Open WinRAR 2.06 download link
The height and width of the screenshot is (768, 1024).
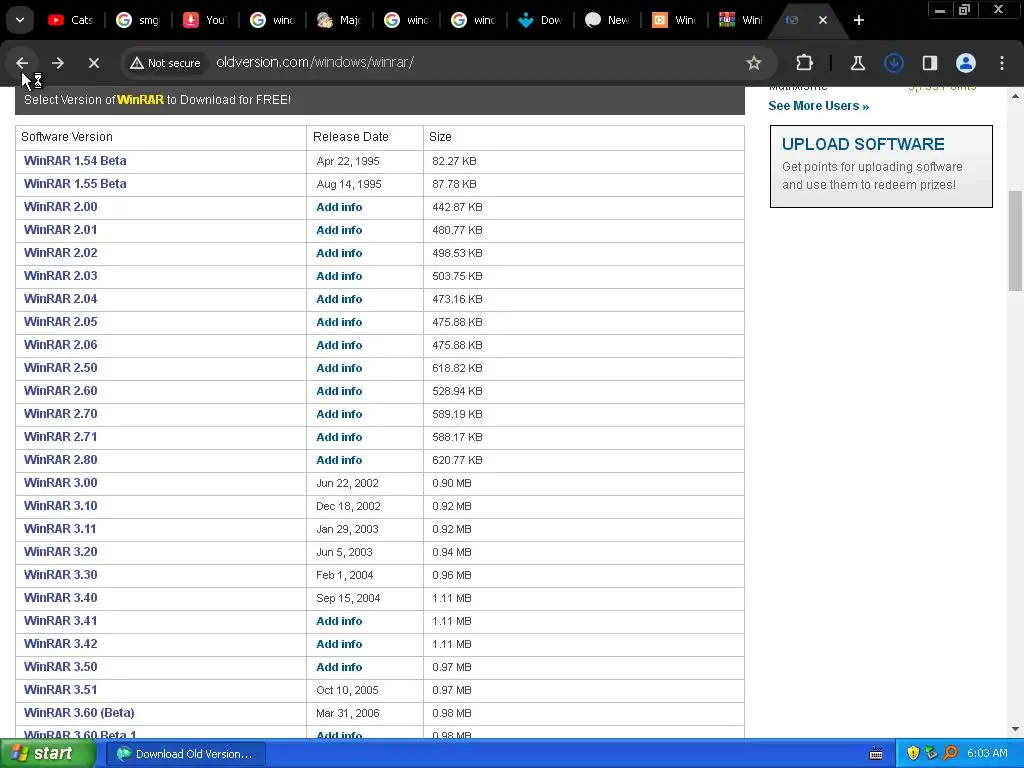61,345
